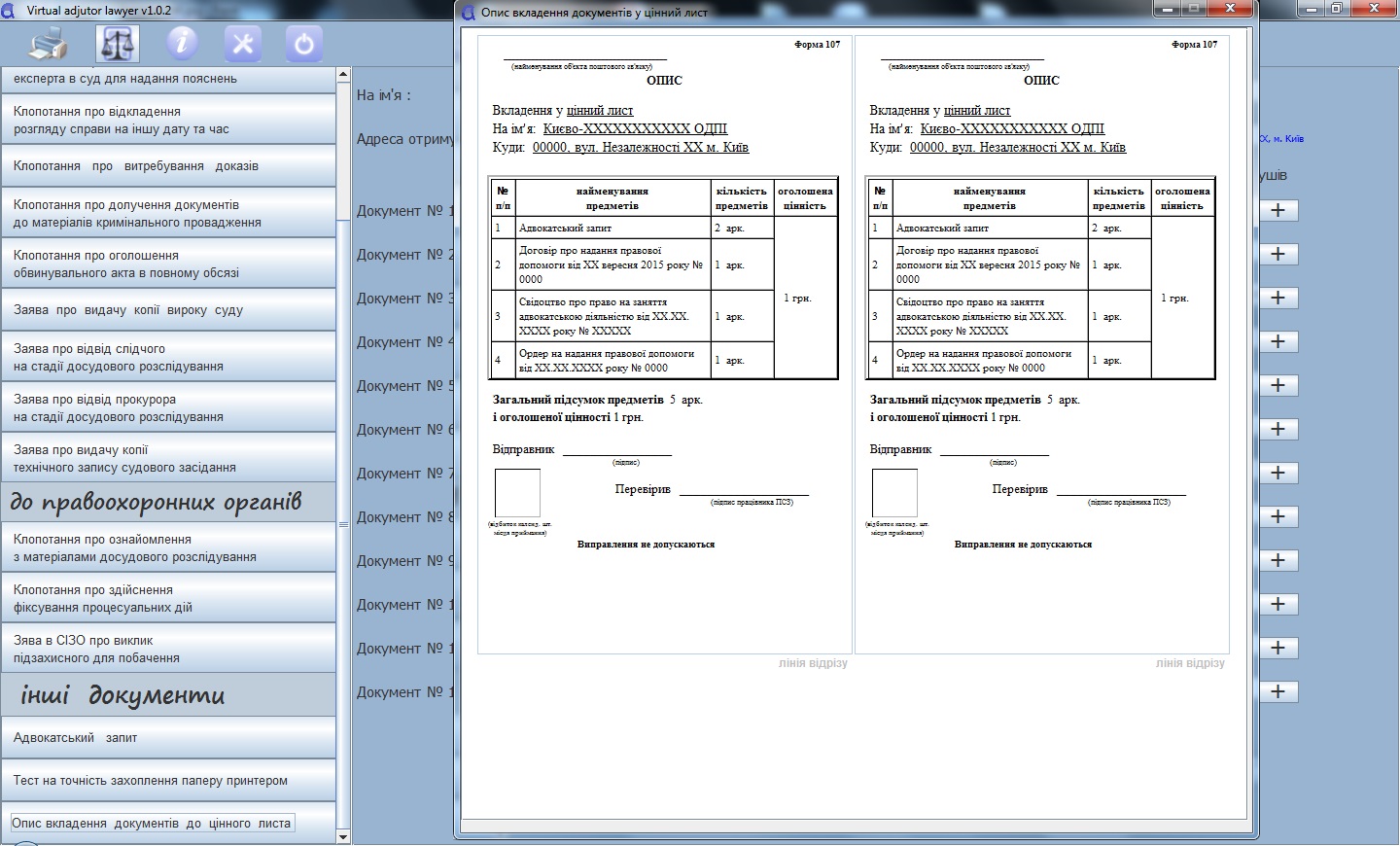Click the plus button for Документ № 1

pos(1278,210)
